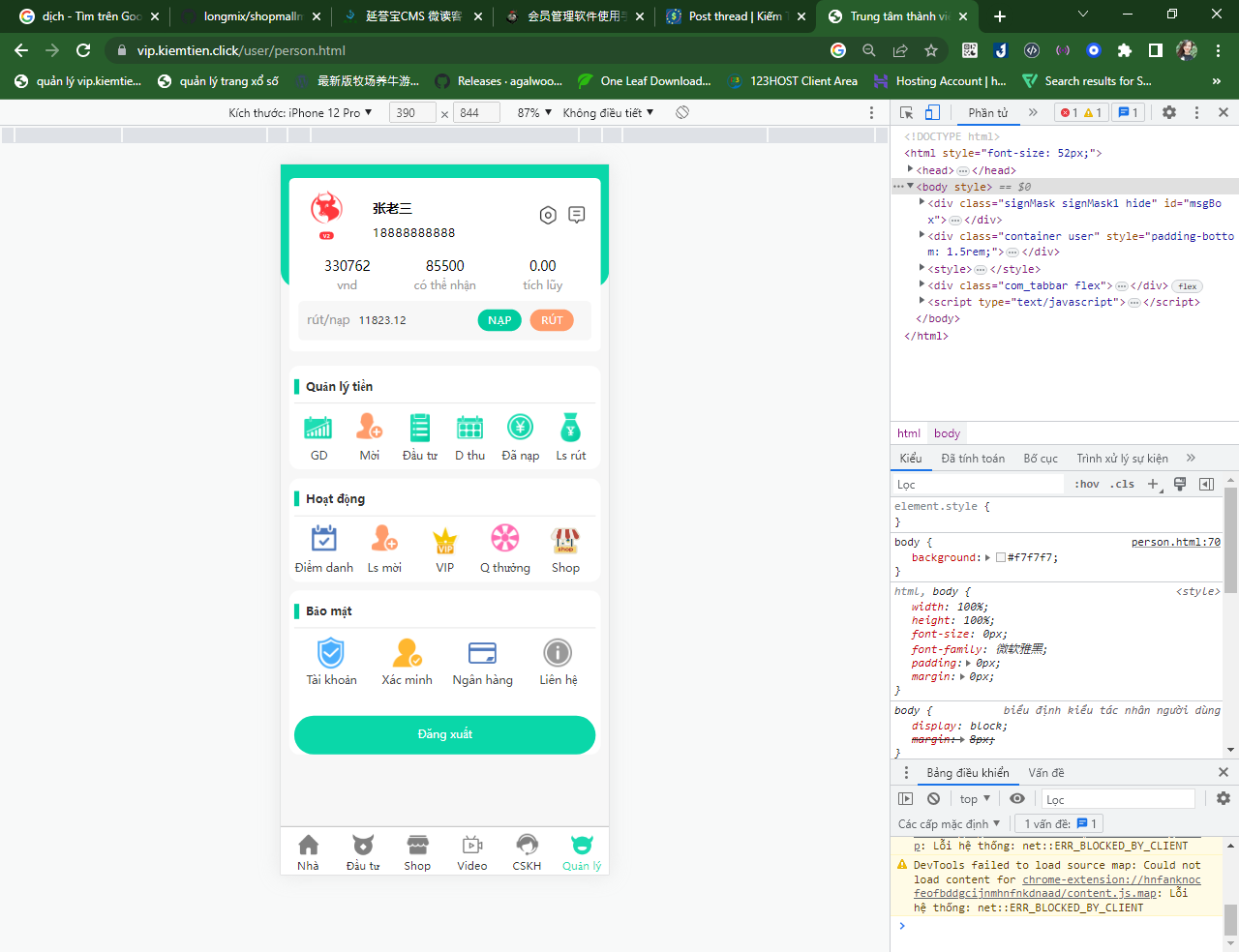This screenshot has width=1239, height=952.
Task: Switch to the Đã tính toán tab
Action: (x=973, y=458)
